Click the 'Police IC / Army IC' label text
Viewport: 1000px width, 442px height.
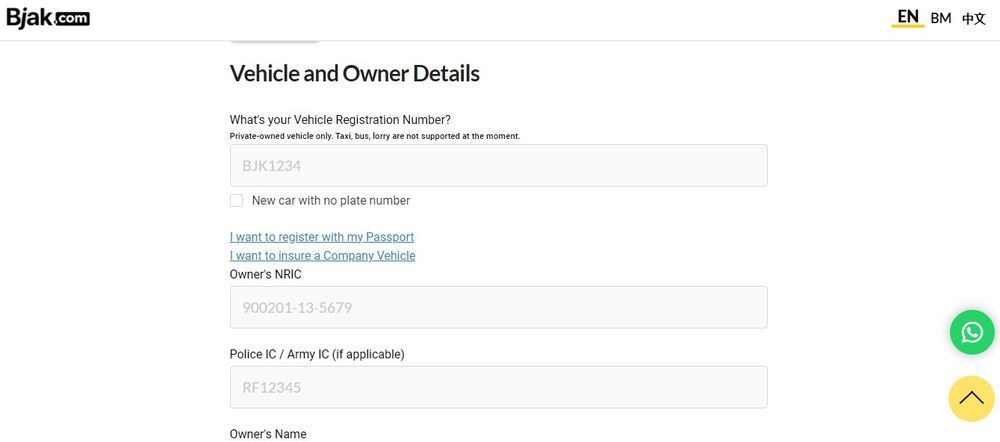pos(317,354)
